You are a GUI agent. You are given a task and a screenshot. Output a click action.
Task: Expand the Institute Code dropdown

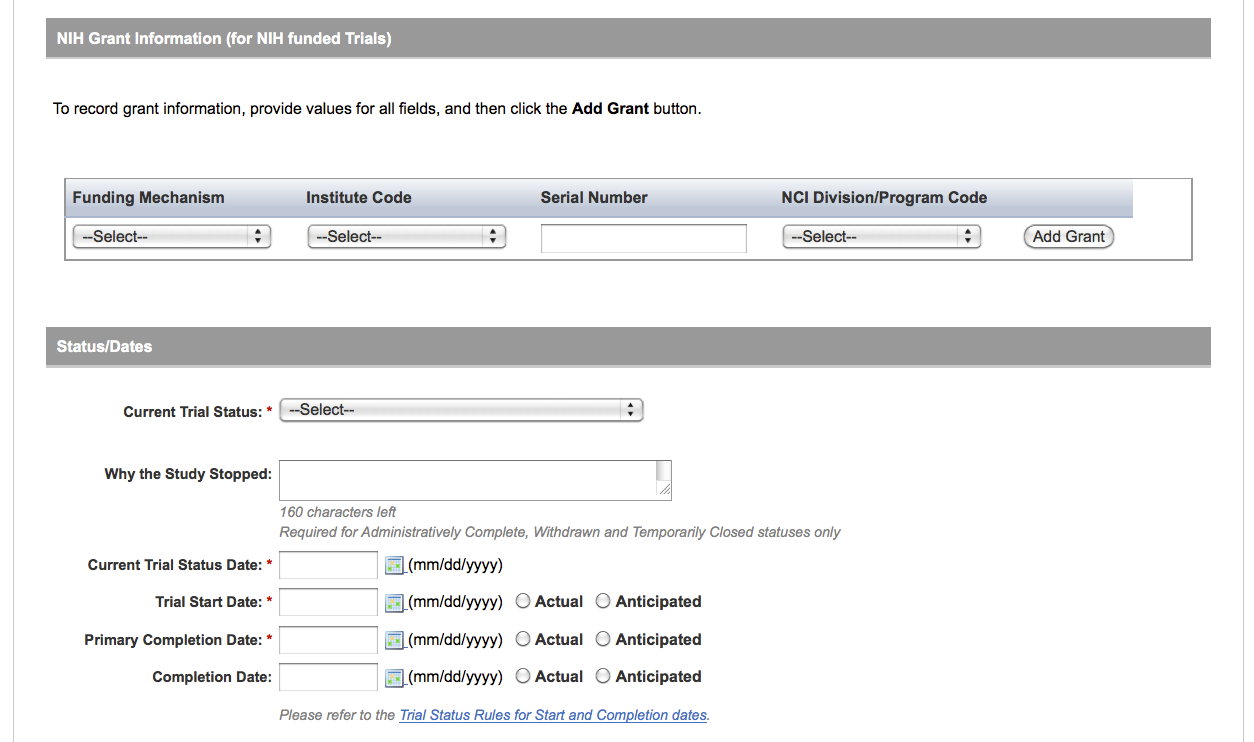tap(406, 237)
